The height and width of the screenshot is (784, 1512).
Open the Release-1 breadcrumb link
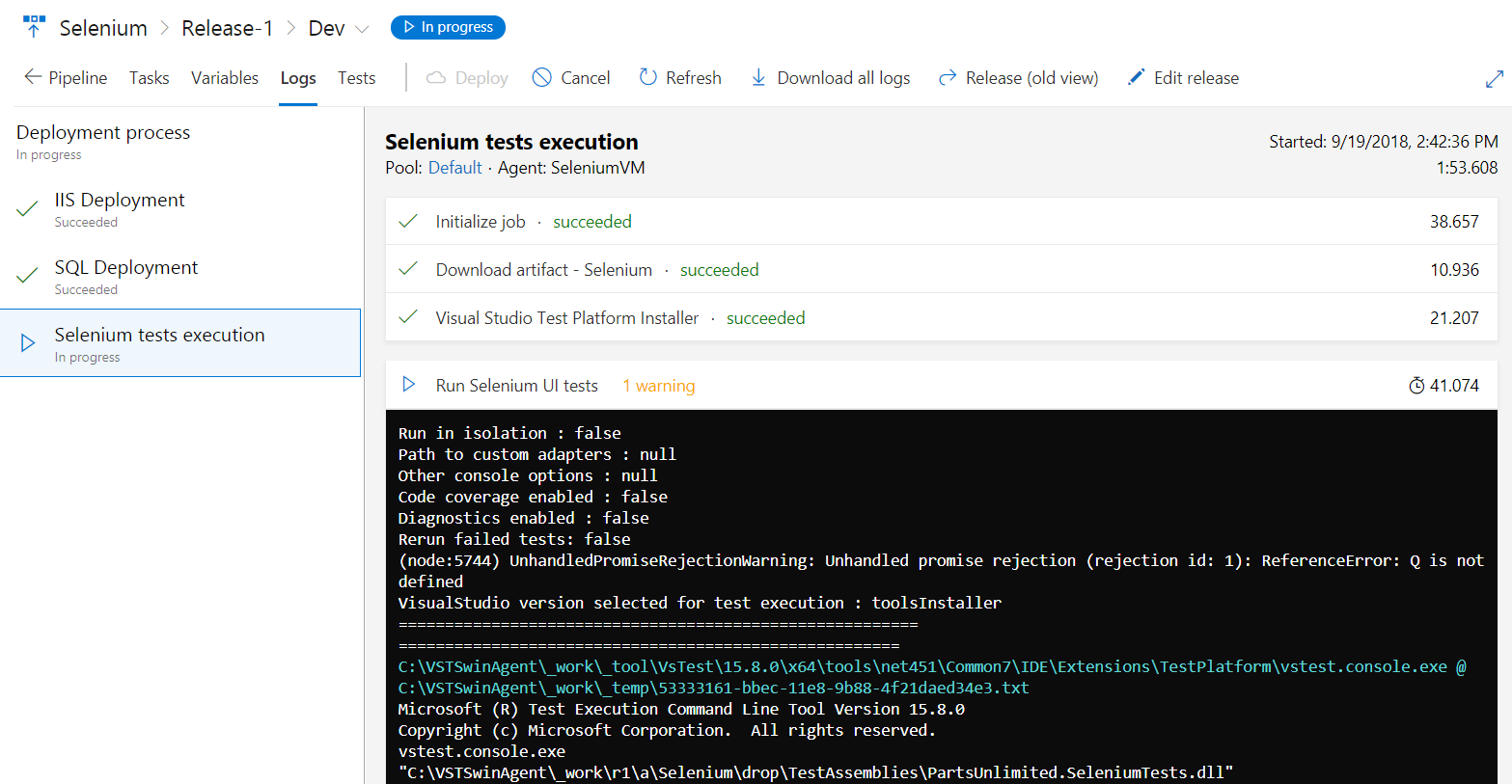pyautogui.click(x=227, y=28)
